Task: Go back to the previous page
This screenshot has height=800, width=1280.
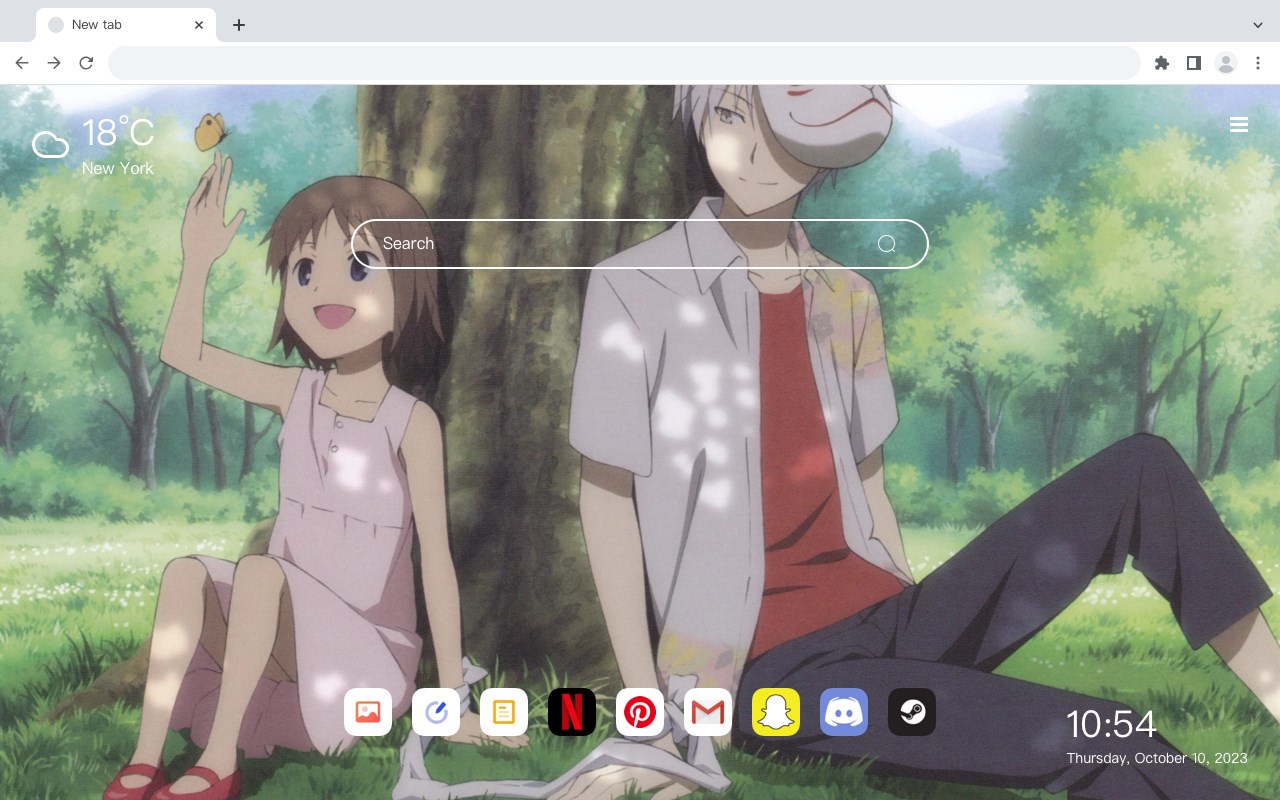Action: point(22,63)
